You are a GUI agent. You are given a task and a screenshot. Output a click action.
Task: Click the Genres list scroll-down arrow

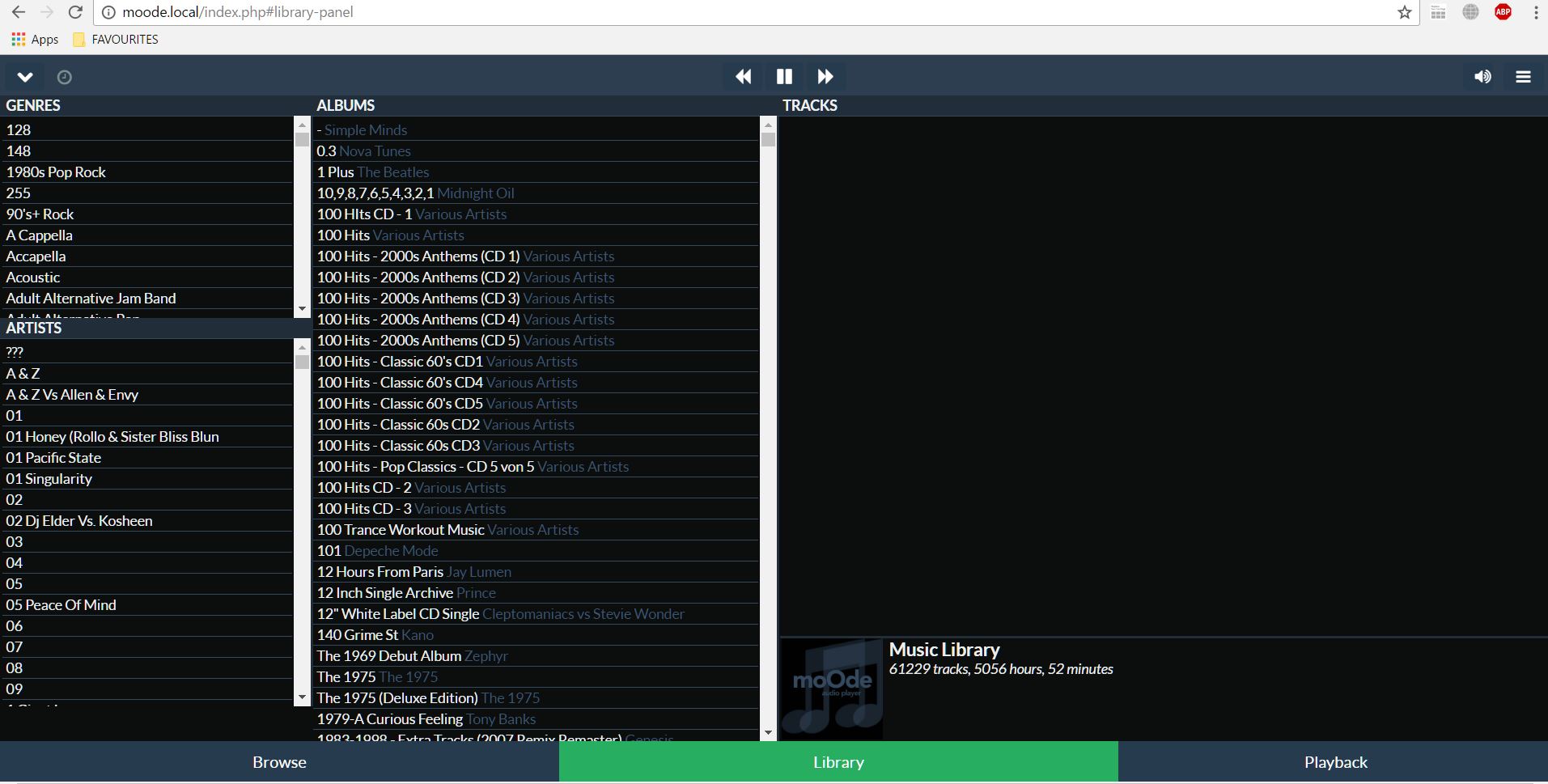click(x=302, y=308)
